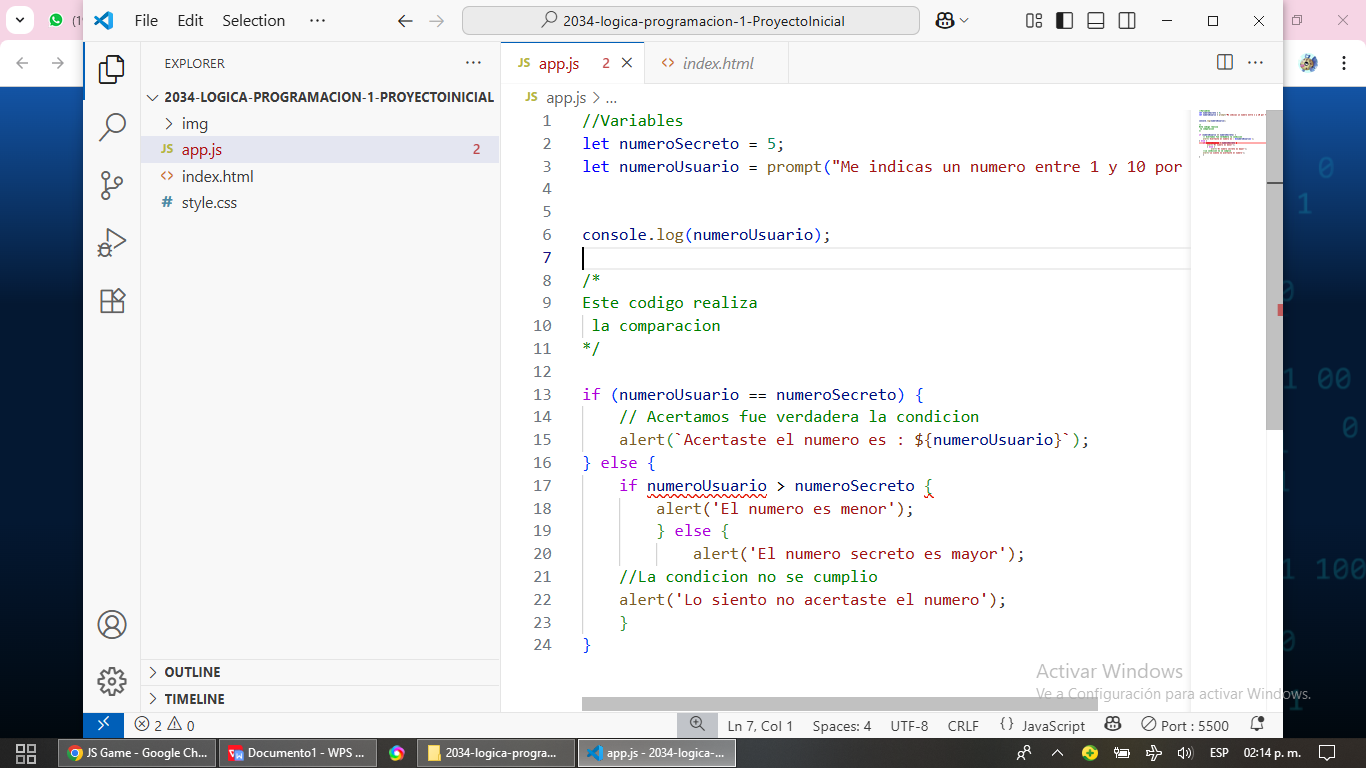This screenshot has height=768, width=1366.
Task: Click the Go Back arrow in title bar
Action: [404, 21]
